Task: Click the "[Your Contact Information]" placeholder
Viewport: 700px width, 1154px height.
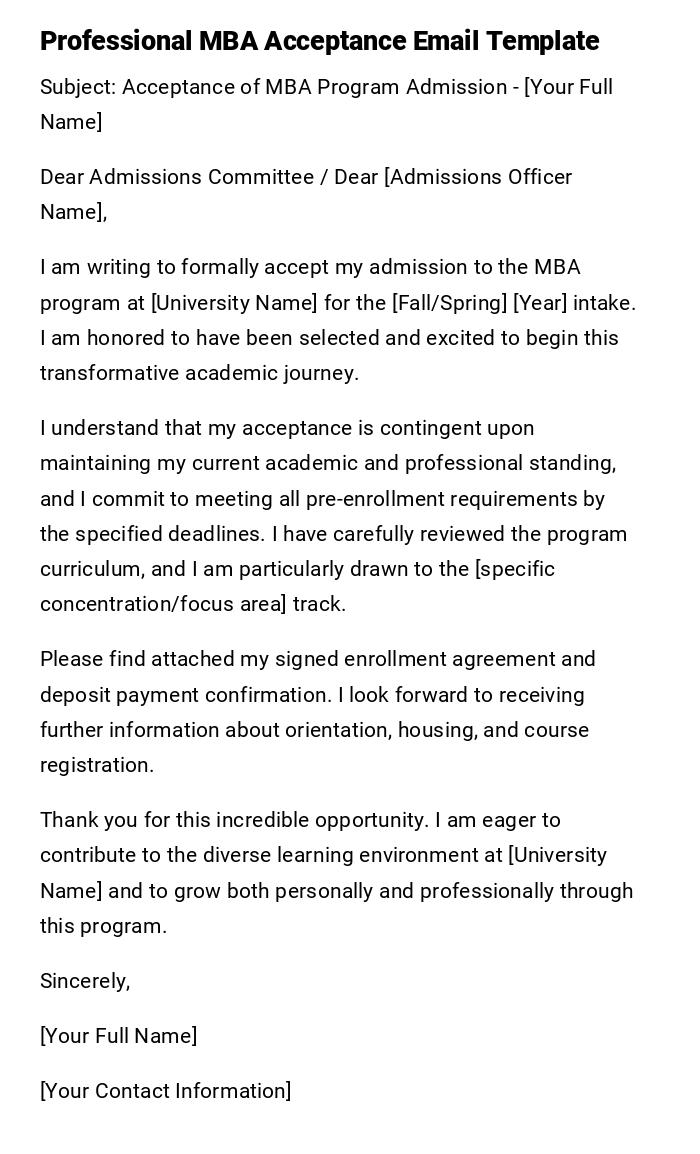Action: click(x=165, y=1091)
